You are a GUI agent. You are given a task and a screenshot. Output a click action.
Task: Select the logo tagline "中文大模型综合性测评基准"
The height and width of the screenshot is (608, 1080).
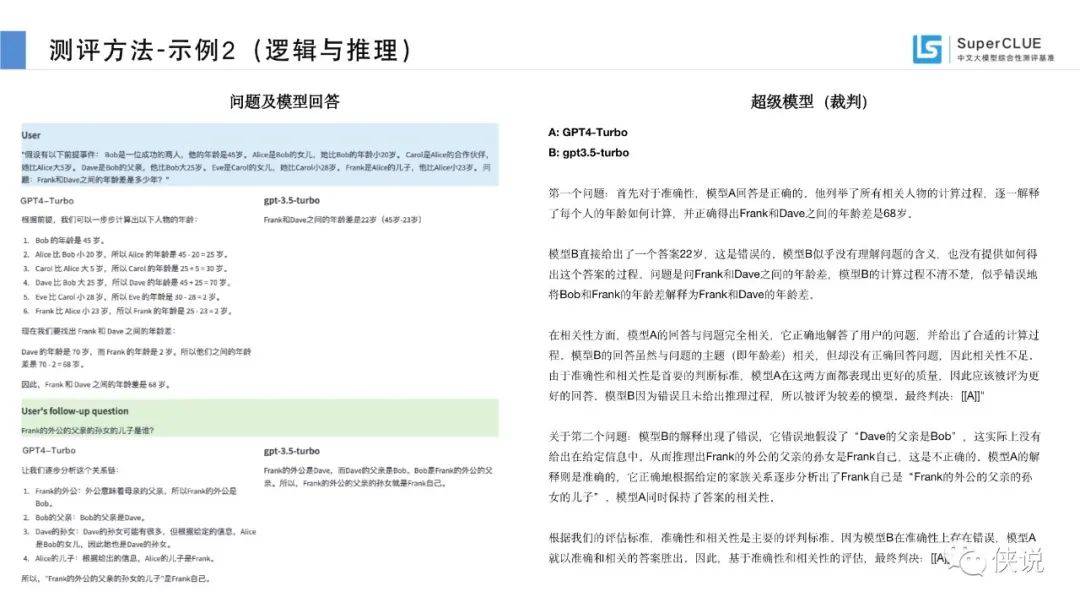coord(1006,58)
